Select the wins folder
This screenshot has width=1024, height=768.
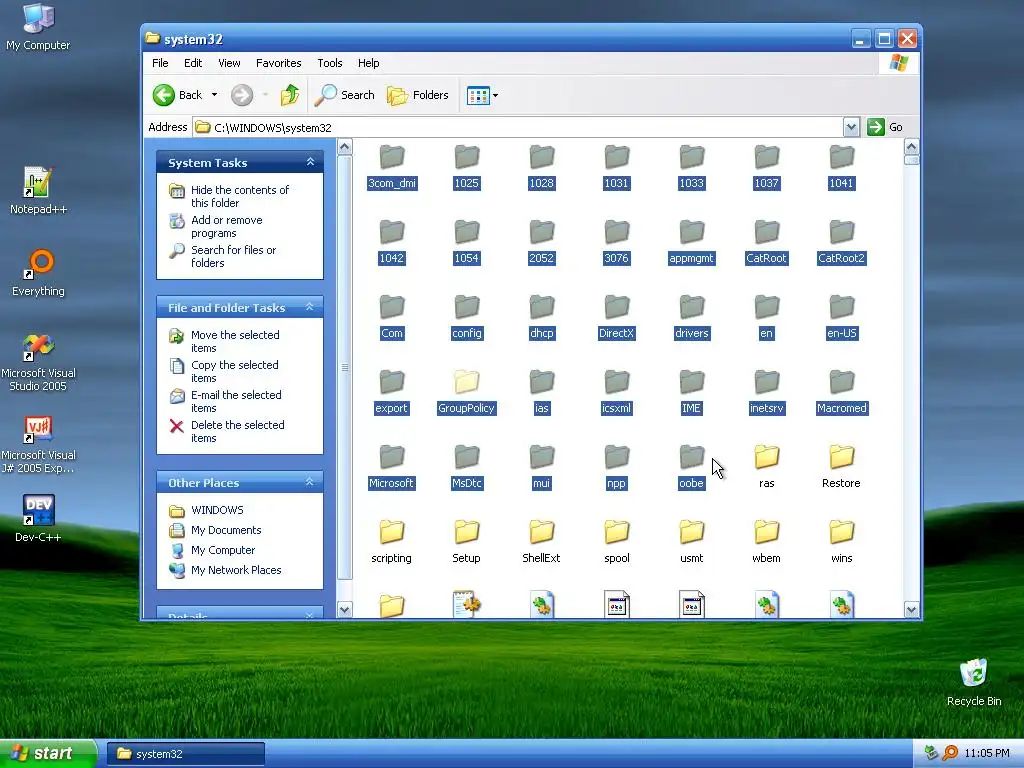(841, 543)
